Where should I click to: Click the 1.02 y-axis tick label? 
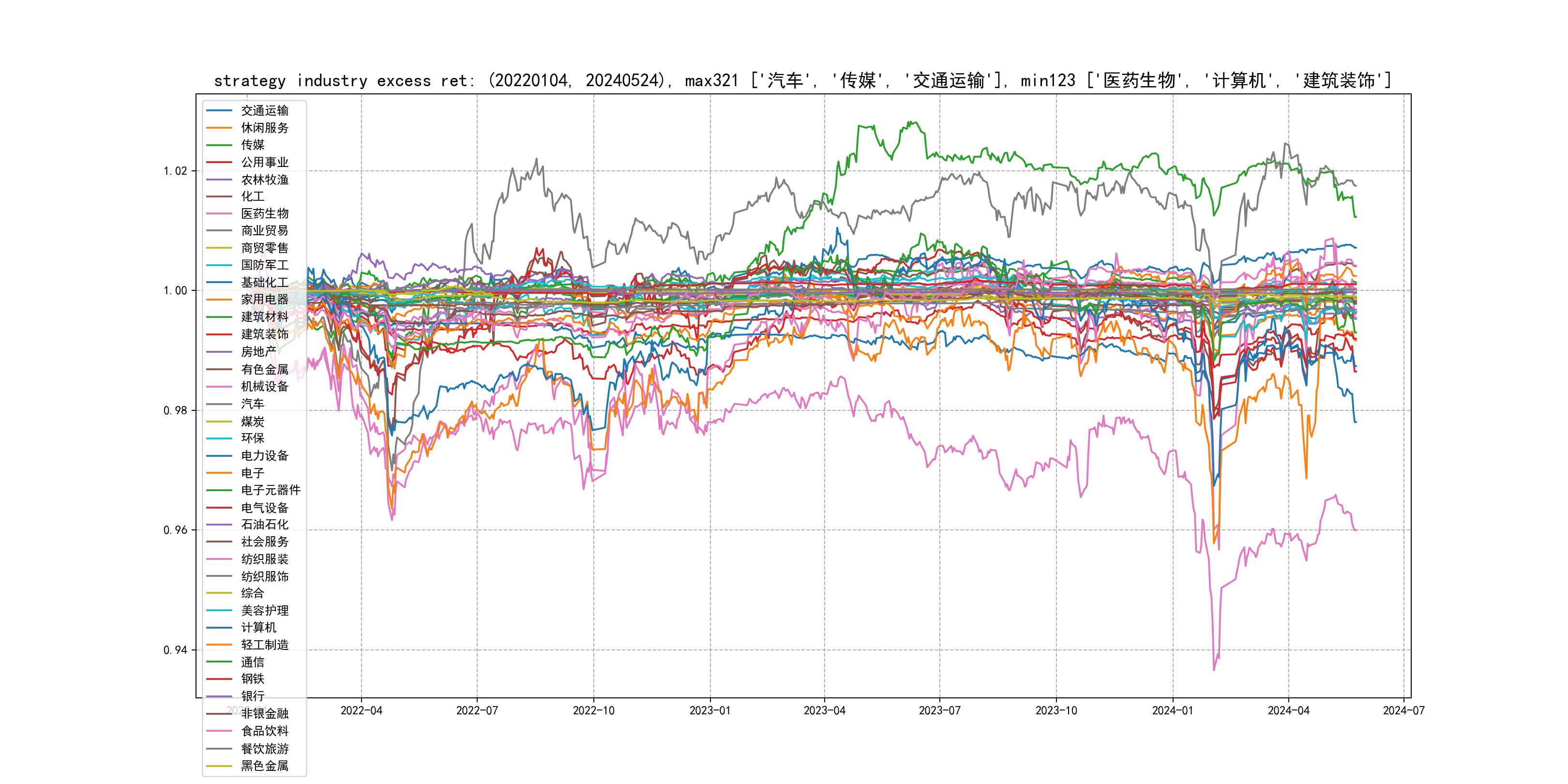click(175, 171)
